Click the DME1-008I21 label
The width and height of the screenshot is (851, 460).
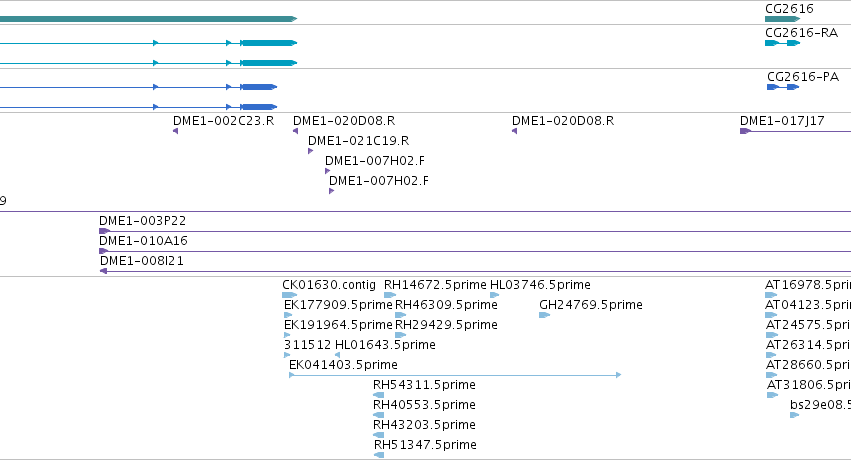point(142,260)
